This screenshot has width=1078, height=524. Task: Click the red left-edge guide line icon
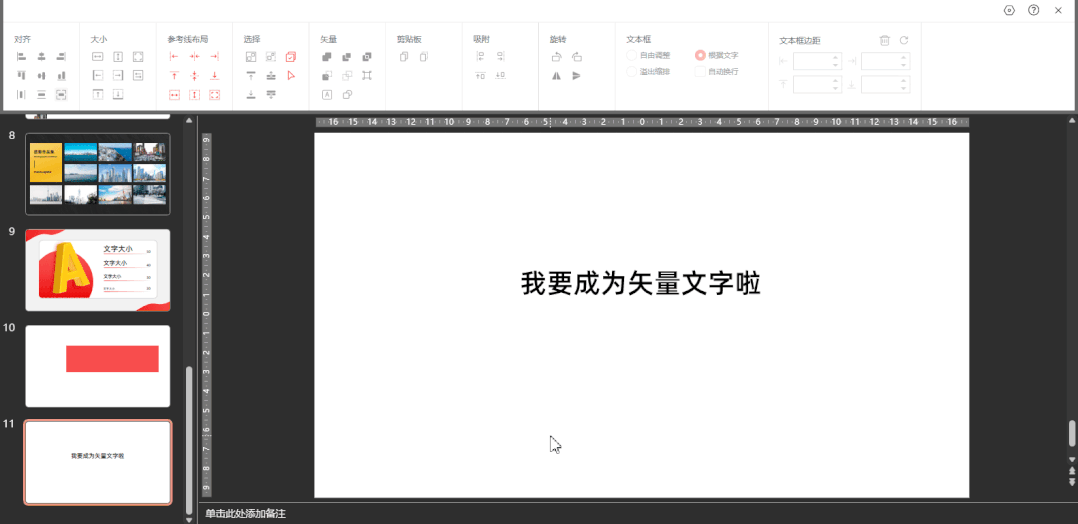pyautogui.click(x=174, y=56)
